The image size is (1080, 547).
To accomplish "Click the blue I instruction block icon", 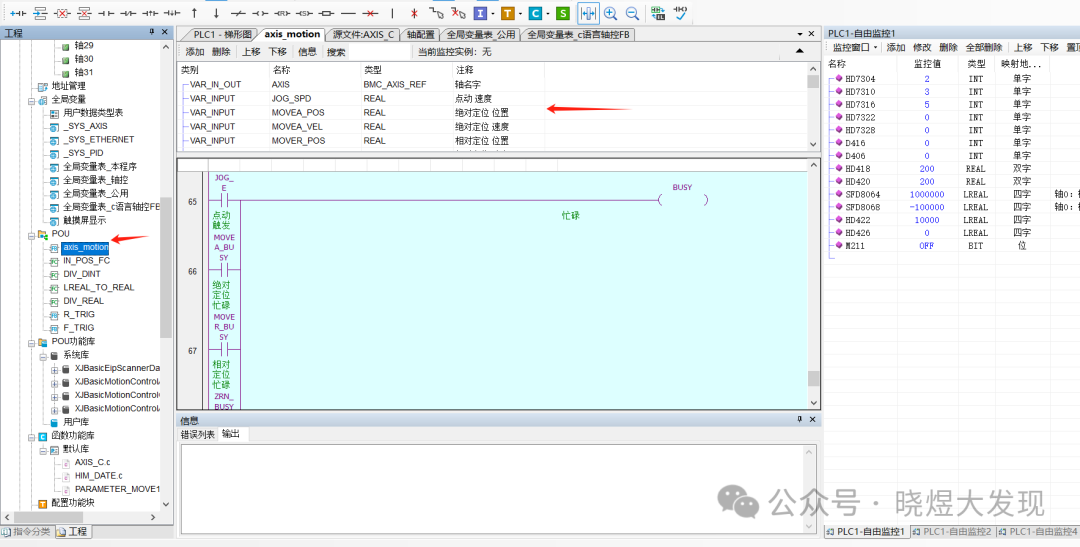I will (480, 13).
